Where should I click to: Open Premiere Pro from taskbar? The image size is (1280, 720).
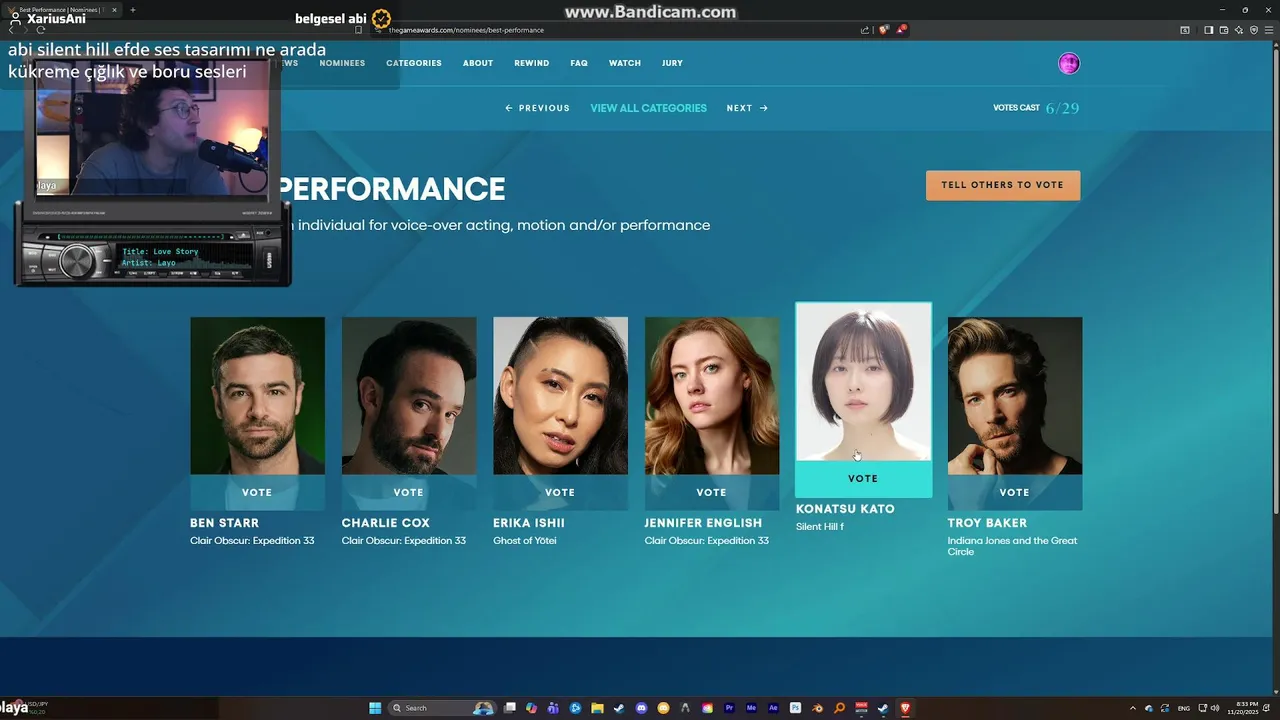(x=730, y=708)
